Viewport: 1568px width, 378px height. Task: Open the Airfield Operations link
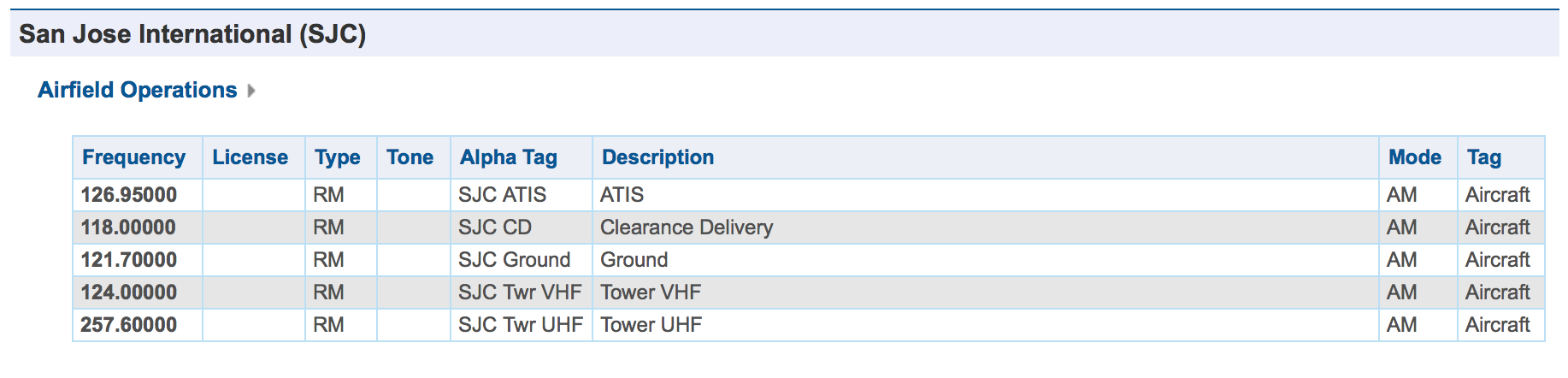137,90
